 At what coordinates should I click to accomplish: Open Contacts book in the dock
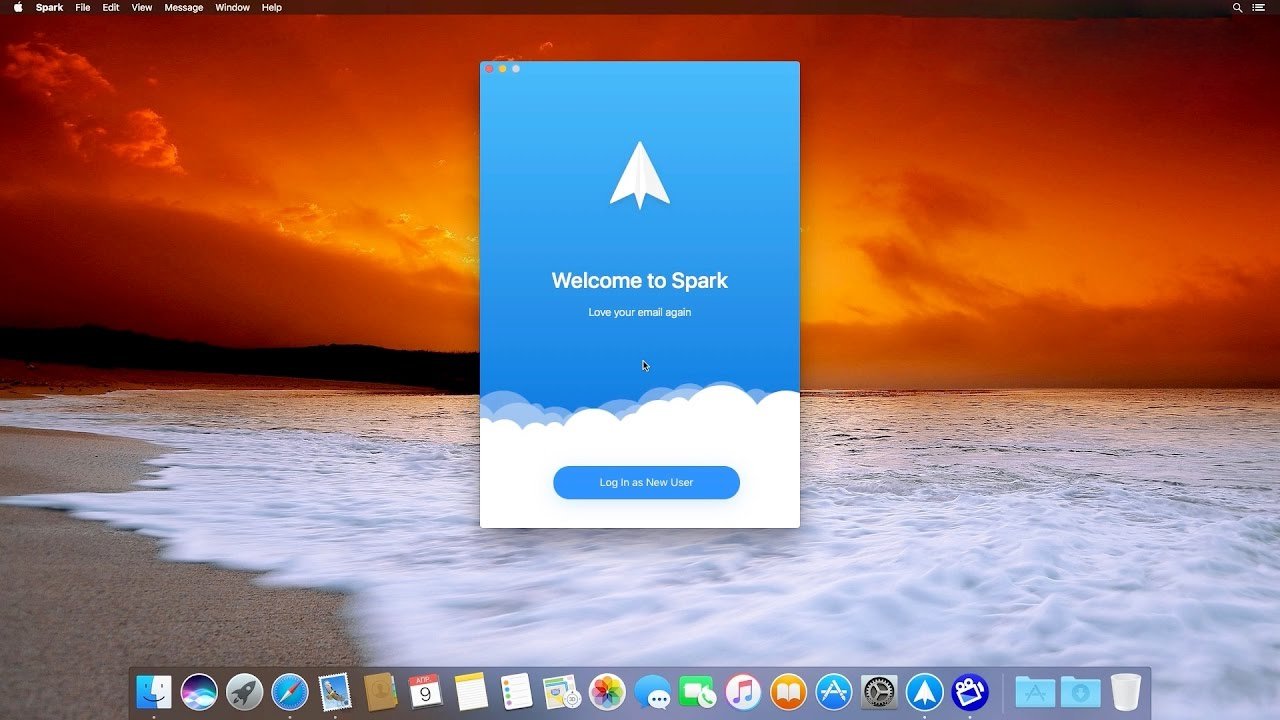coord(380,691)
